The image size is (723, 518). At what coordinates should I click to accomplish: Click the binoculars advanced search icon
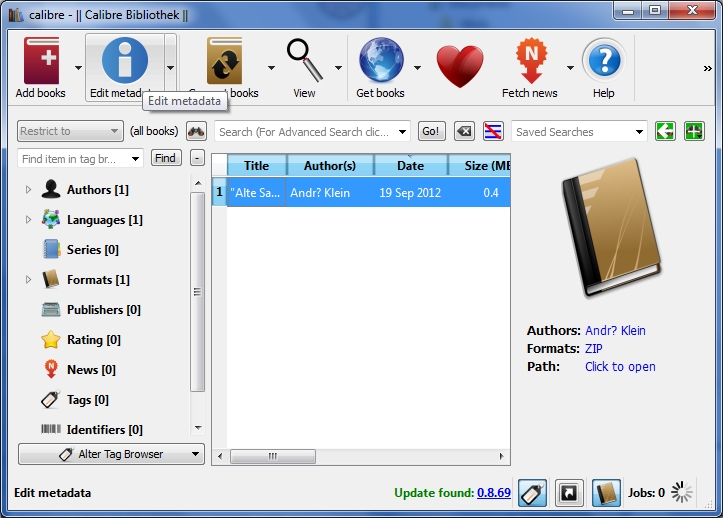point(196,132)
